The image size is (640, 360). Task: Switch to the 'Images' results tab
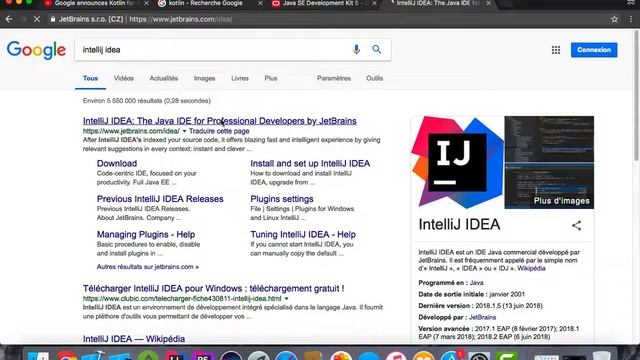pos(204,78)
